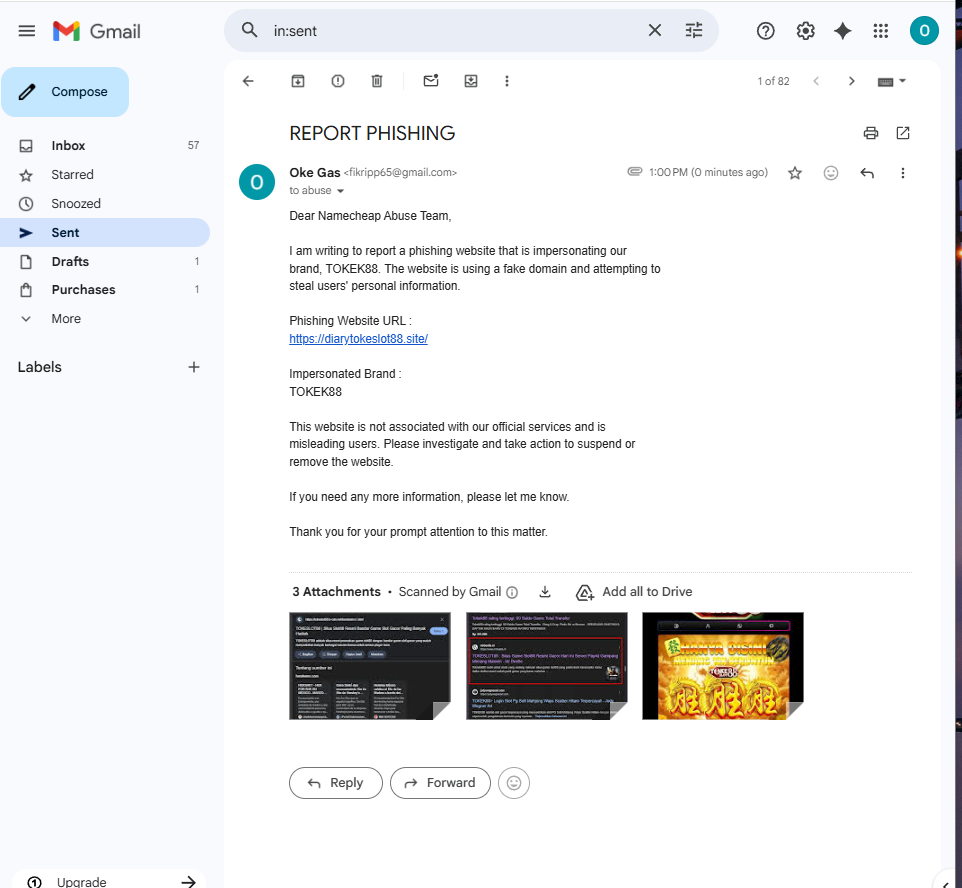Open the Purchases label

pyautogui.click(x=105, y=290)
